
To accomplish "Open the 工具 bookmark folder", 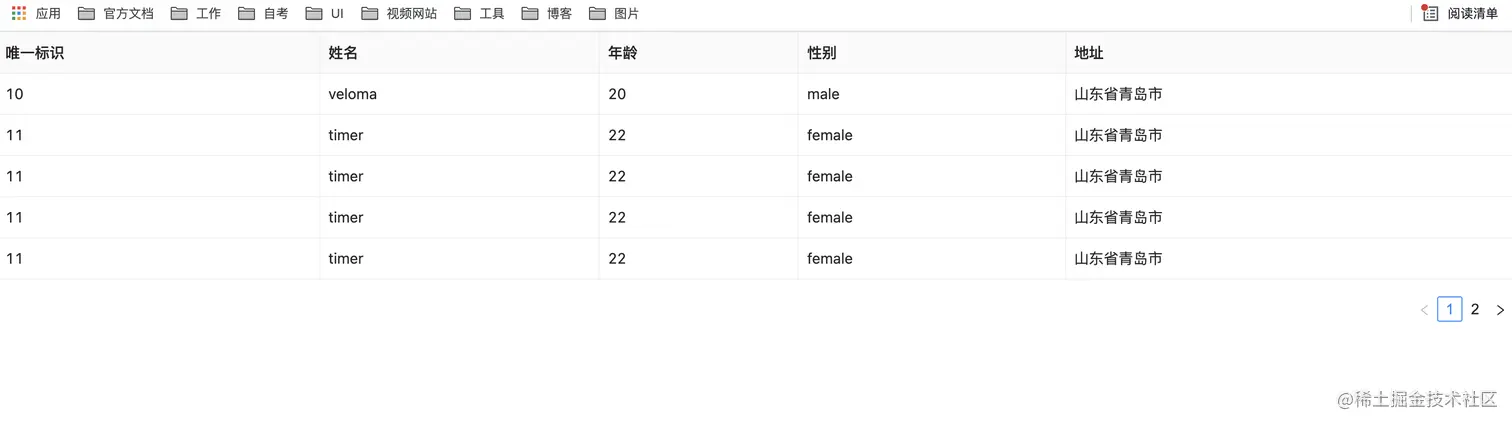I will (479, 13).
